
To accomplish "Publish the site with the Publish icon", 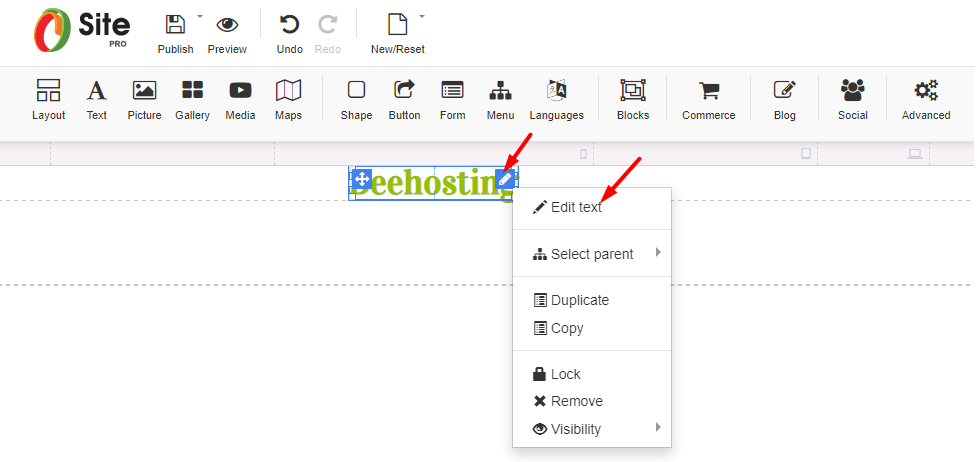I will pyautogui.click(x=175, y=25).
